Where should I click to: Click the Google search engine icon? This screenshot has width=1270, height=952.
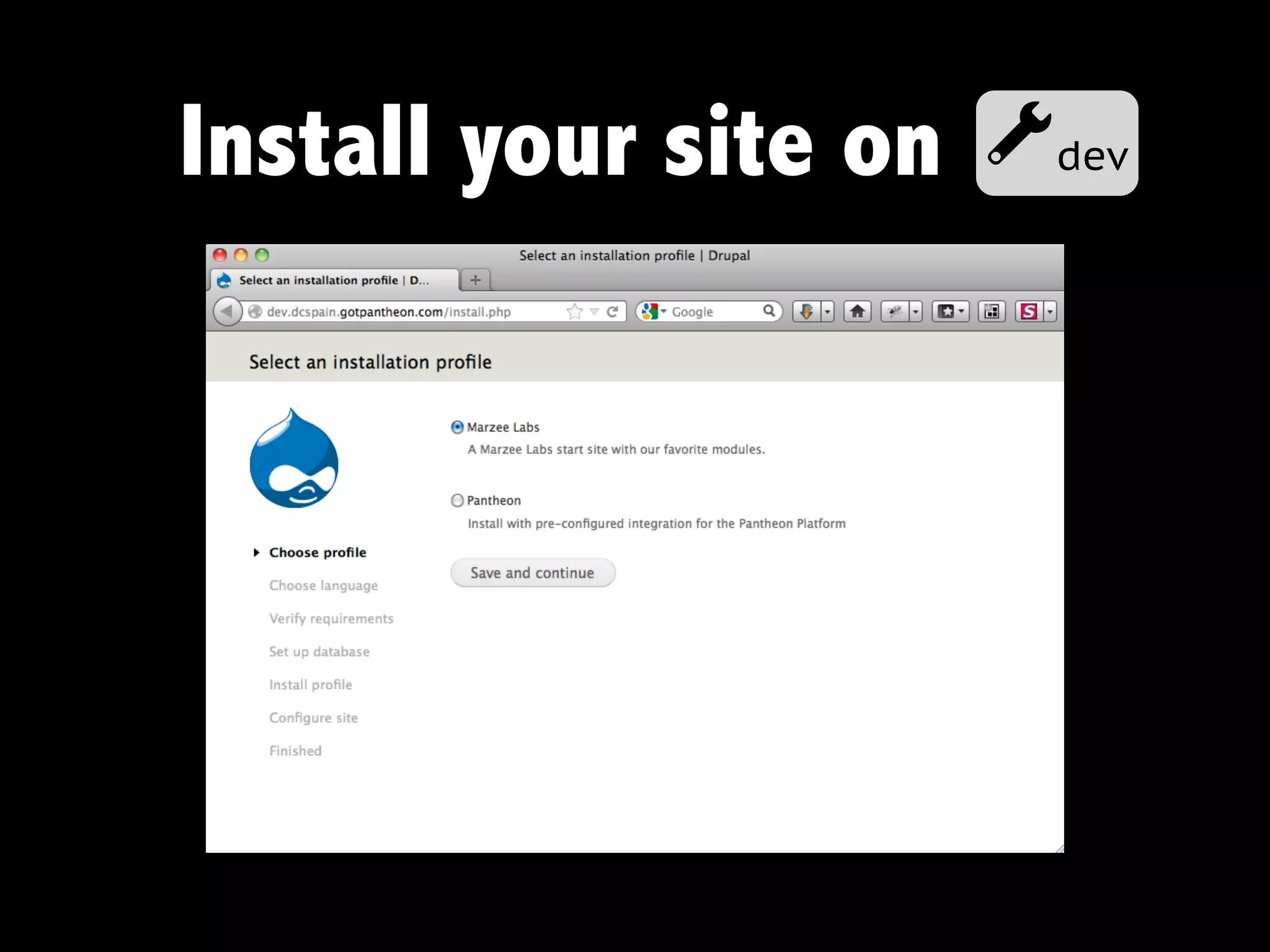pos(649,311)
